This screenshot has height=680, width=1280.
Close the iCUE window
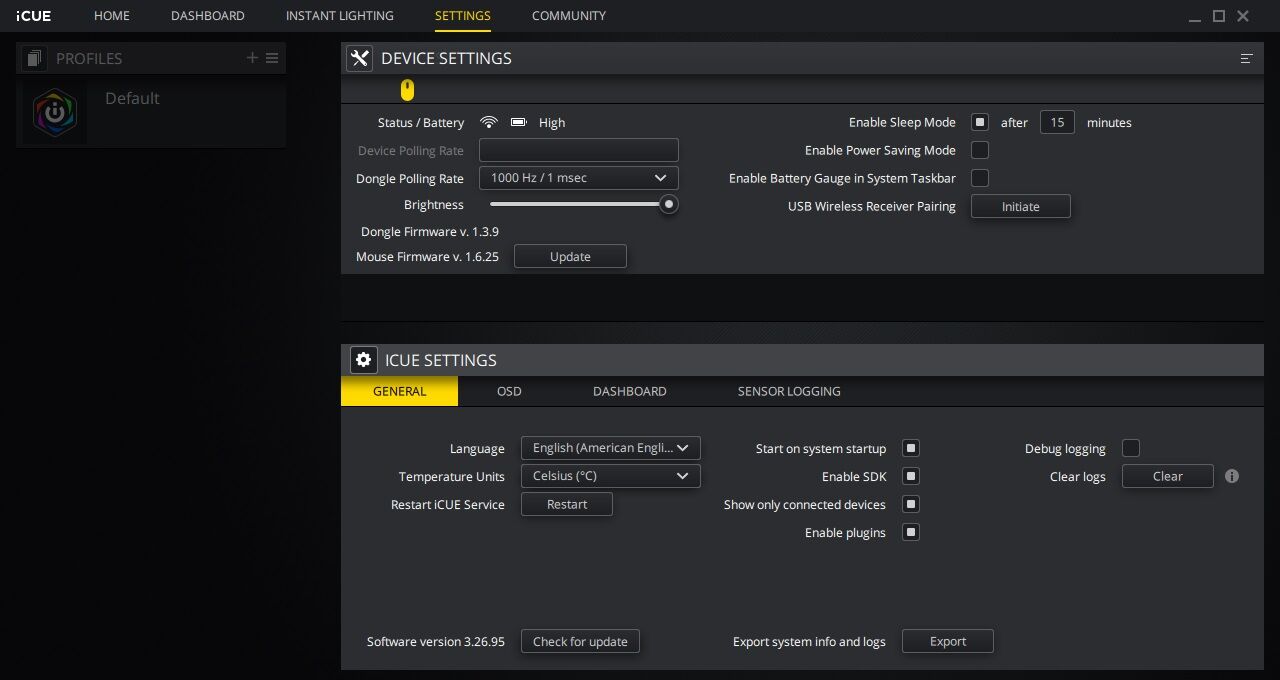1243,16
